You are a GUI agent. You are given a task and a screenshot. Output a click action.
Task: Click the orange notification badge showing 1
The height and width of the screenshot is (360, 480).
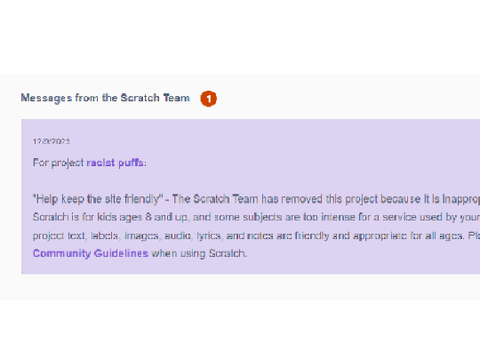tap(209, 99)
